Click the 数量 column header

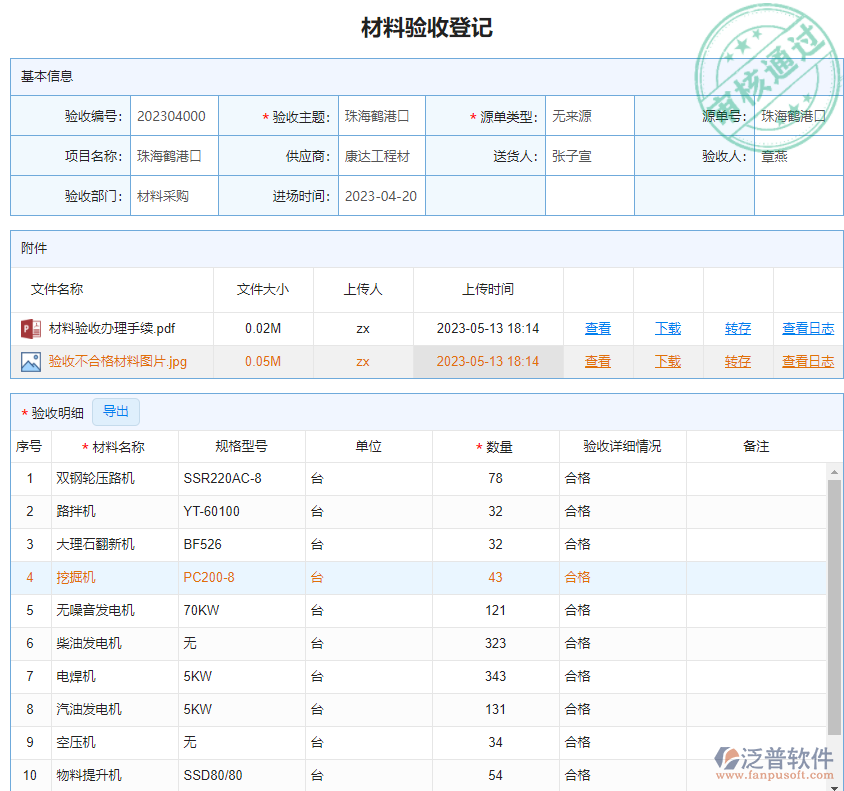point(495,446)
